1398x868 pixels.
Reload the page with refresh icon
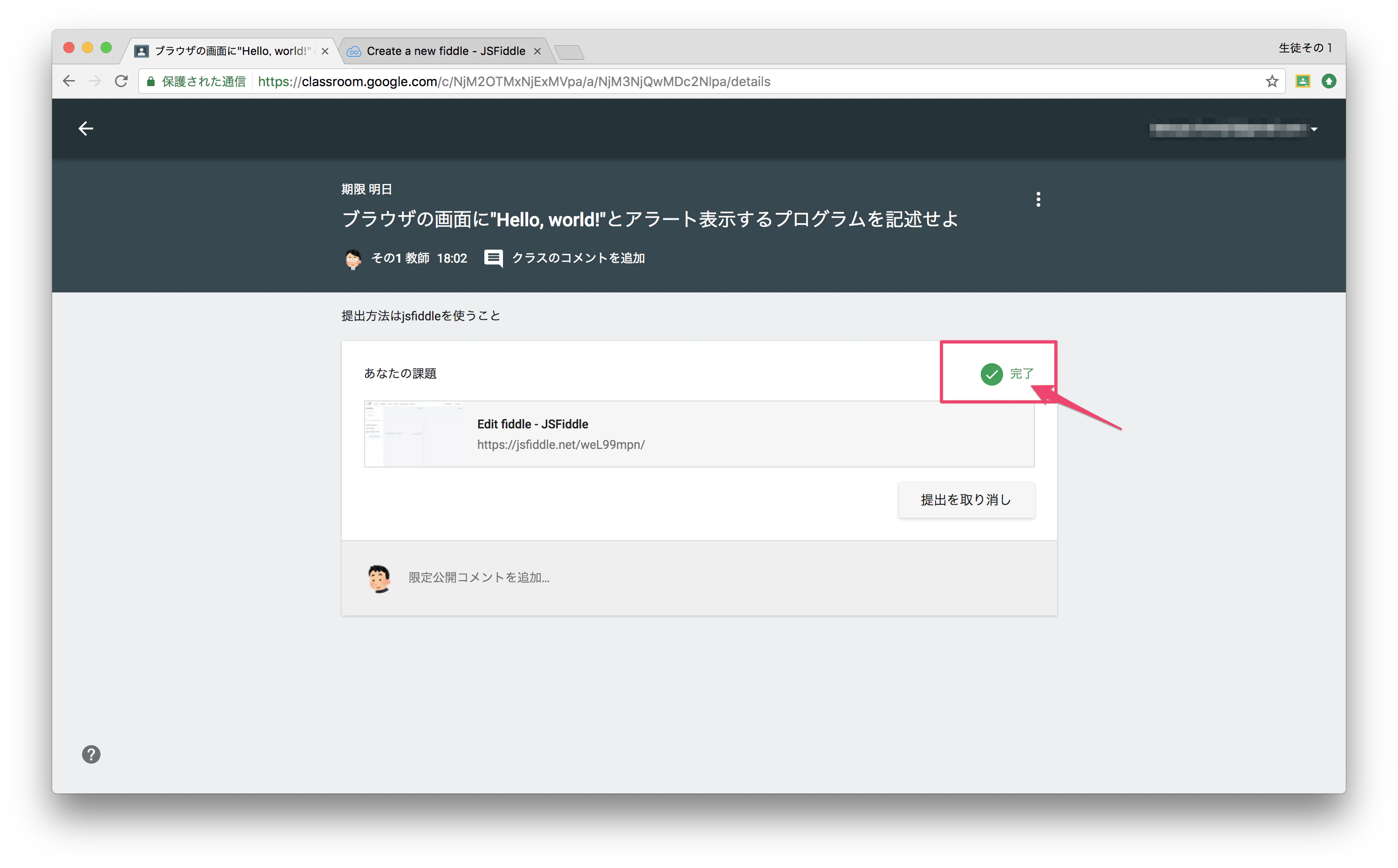click(x=121, y=81)
